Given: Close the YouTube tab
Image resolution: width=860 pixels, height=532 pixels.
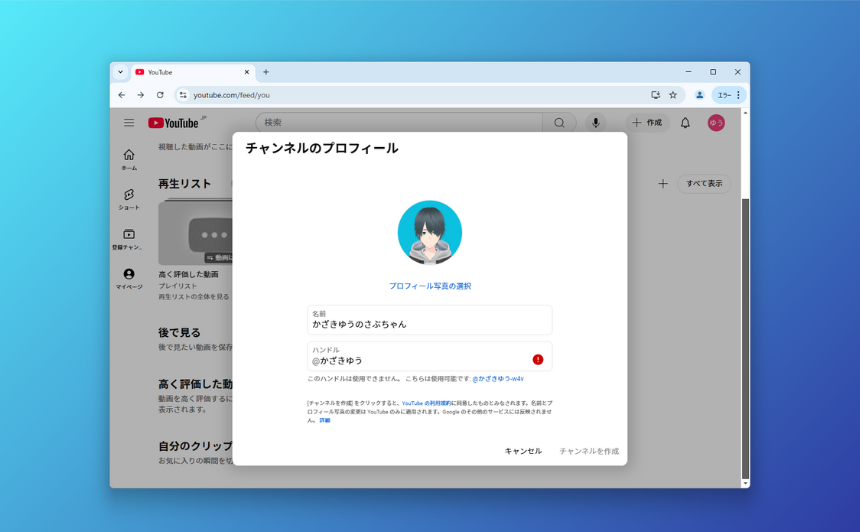Looking at the screenshot, I should [x=247, y=72].
